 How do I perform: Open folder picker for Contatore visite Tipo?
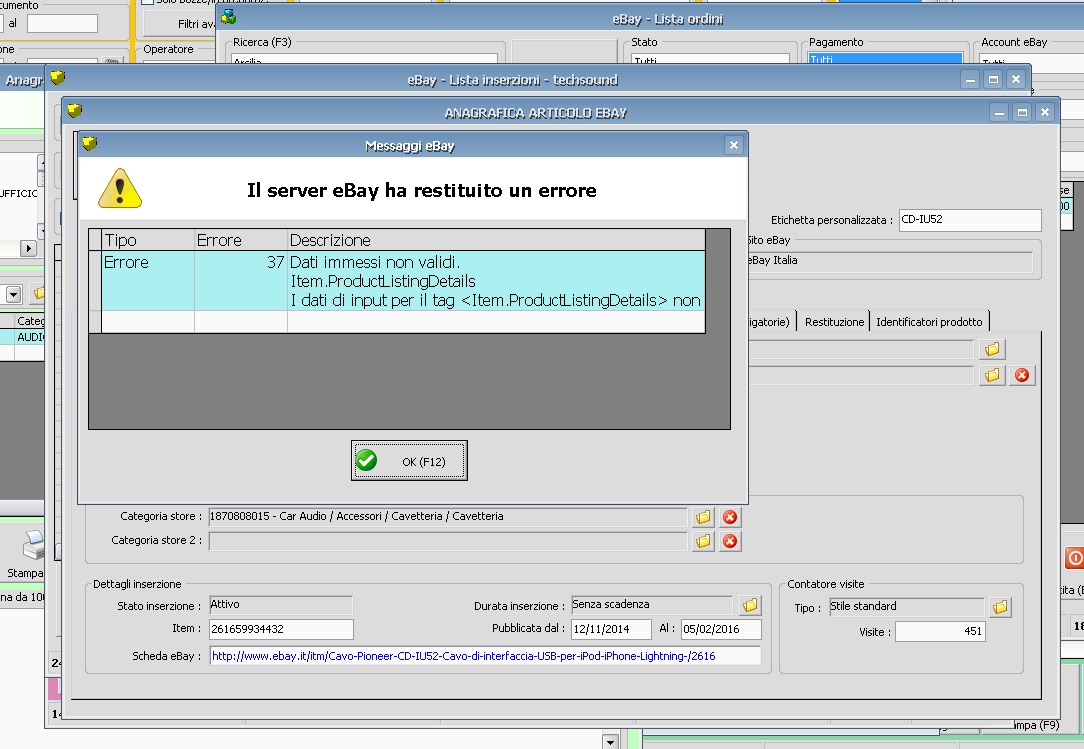pyautogui.click(x=1000, y=607)
